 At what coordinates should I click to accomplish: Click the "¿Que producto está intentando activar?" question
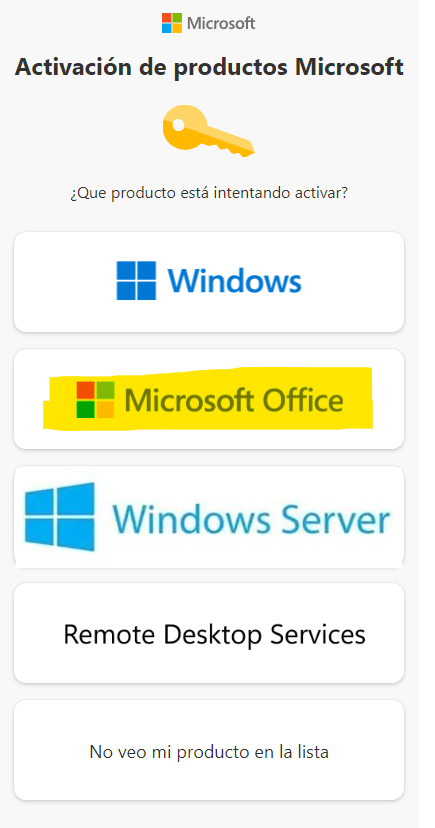[209, 193]
